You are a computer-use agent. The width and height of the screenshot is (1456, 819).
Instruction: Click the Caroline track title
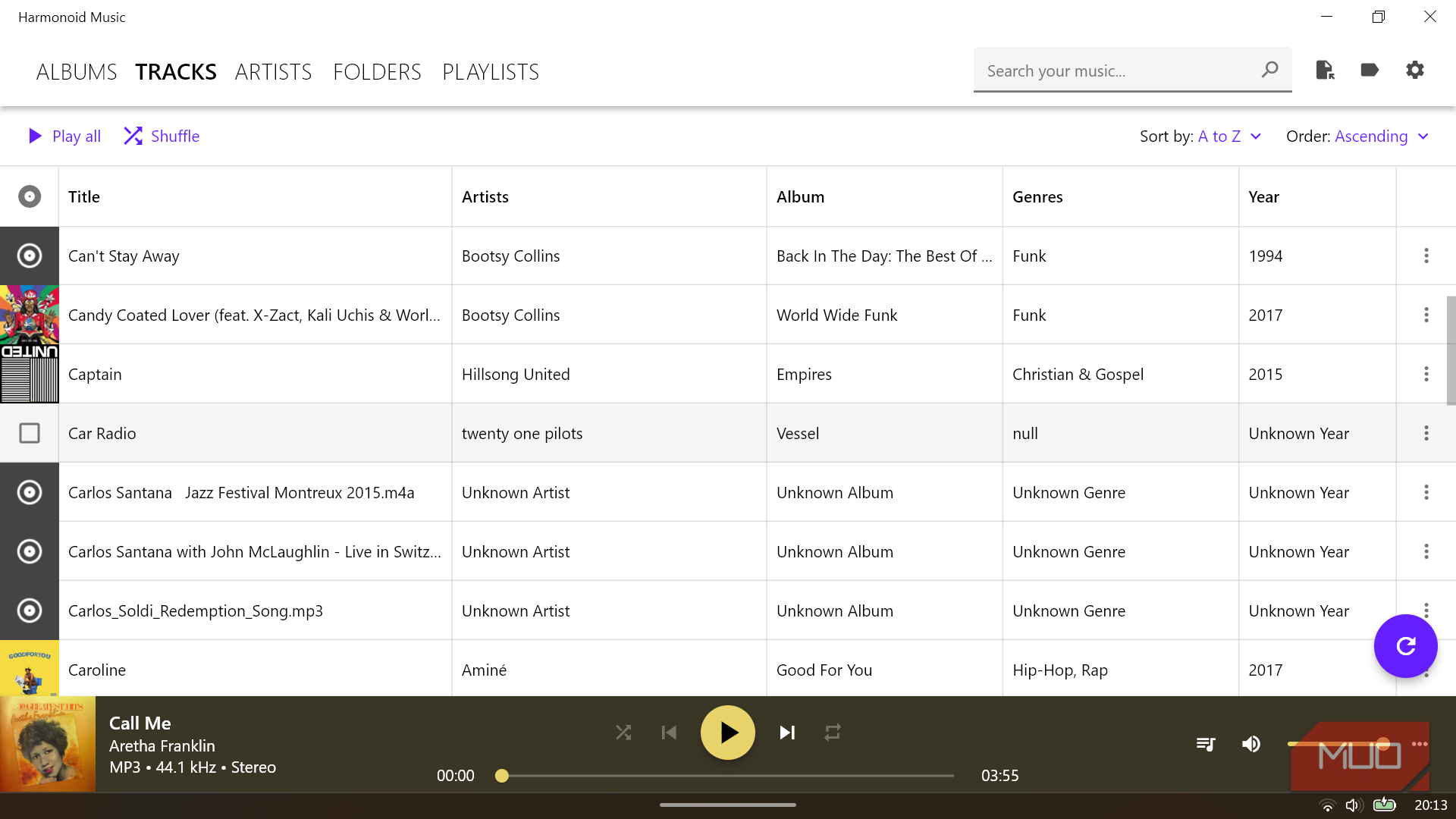click(97, 670)
